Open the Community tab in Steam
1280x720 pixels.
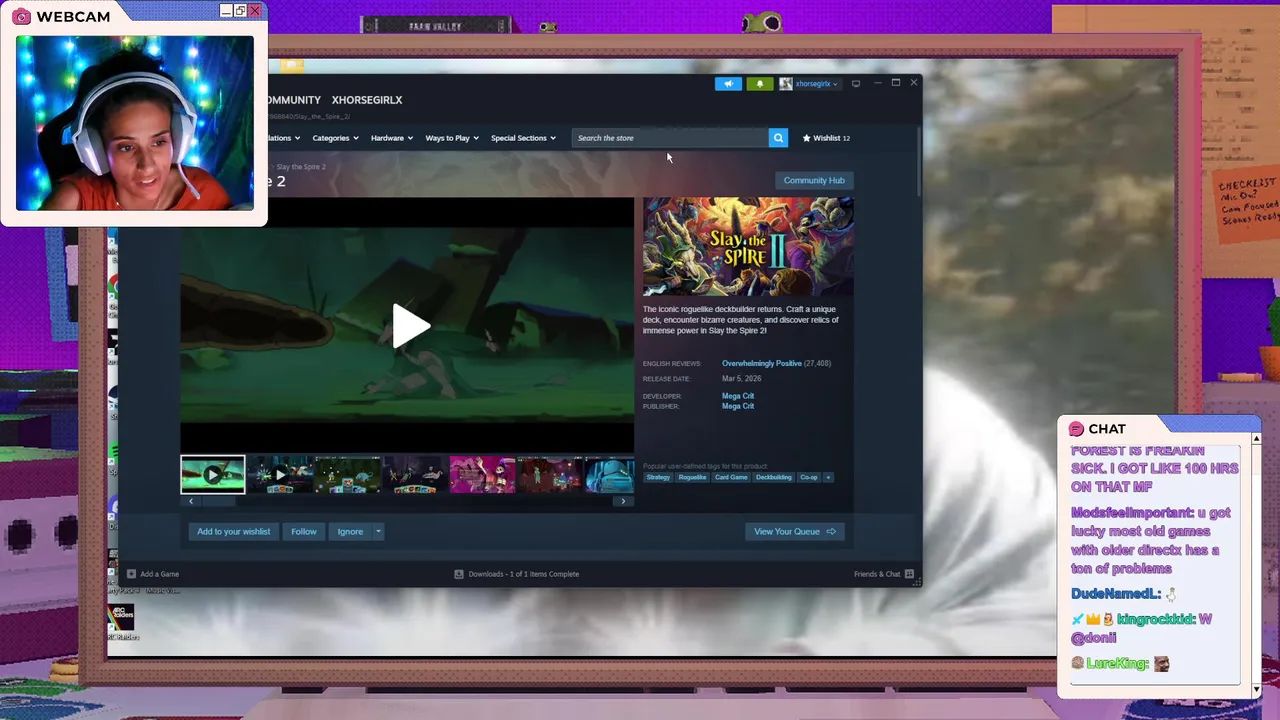(294, 100)
